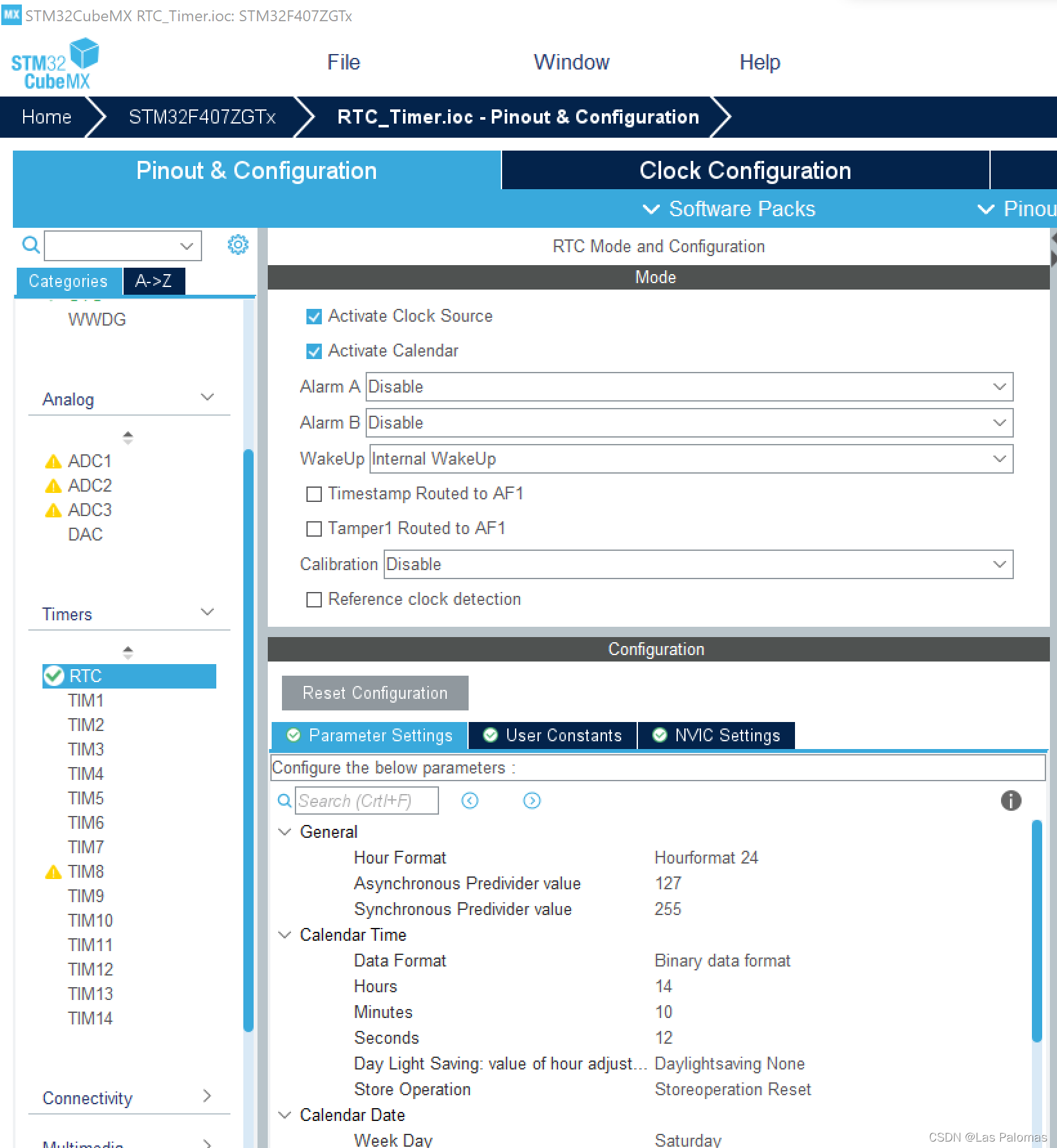Click the ADC3 warning triangle icon
This screenshot has width=1057, height=1148.
click(x=53, y=510)
